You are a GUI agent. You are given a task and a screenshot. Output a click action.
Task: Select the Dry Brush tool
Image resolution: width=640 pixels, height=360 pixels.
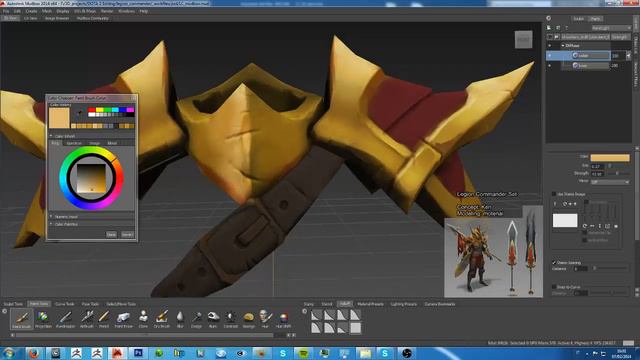pyautogui.click(x=162, y=318)
